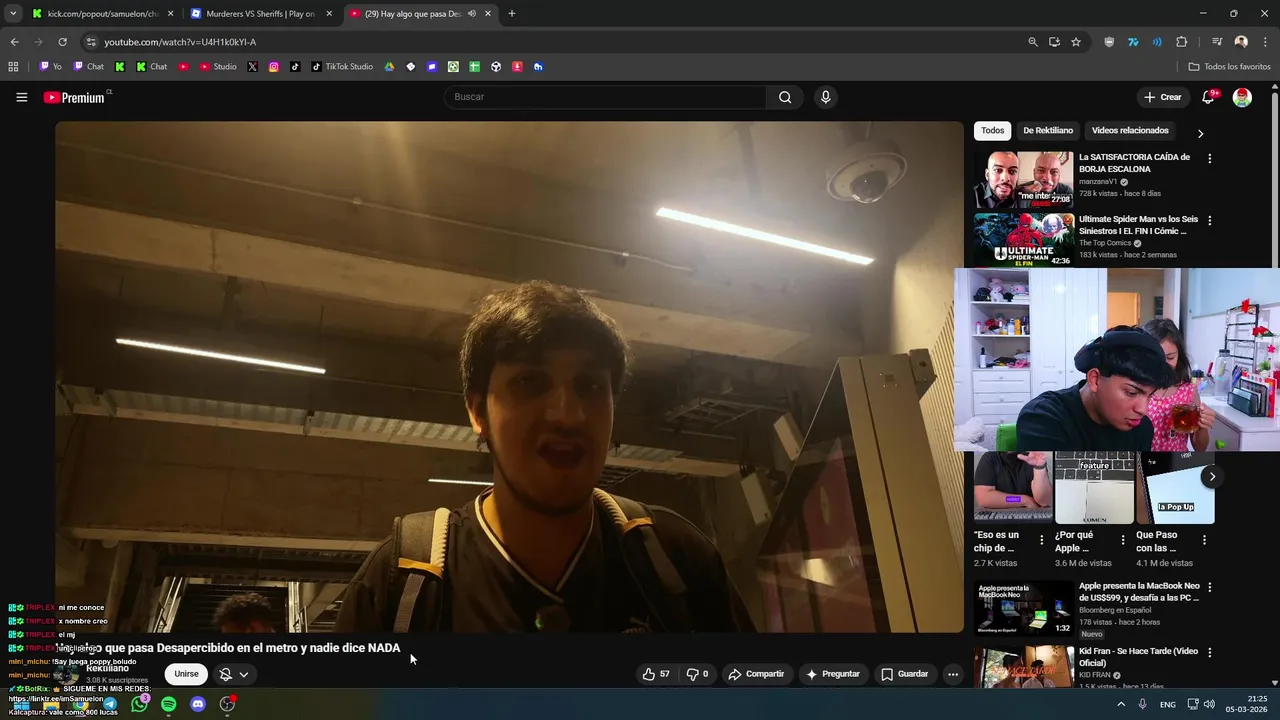Open options for MacBook Neo video
Image resolution: width=1280 pixels, height=720 pixels.
point(1209,587)
